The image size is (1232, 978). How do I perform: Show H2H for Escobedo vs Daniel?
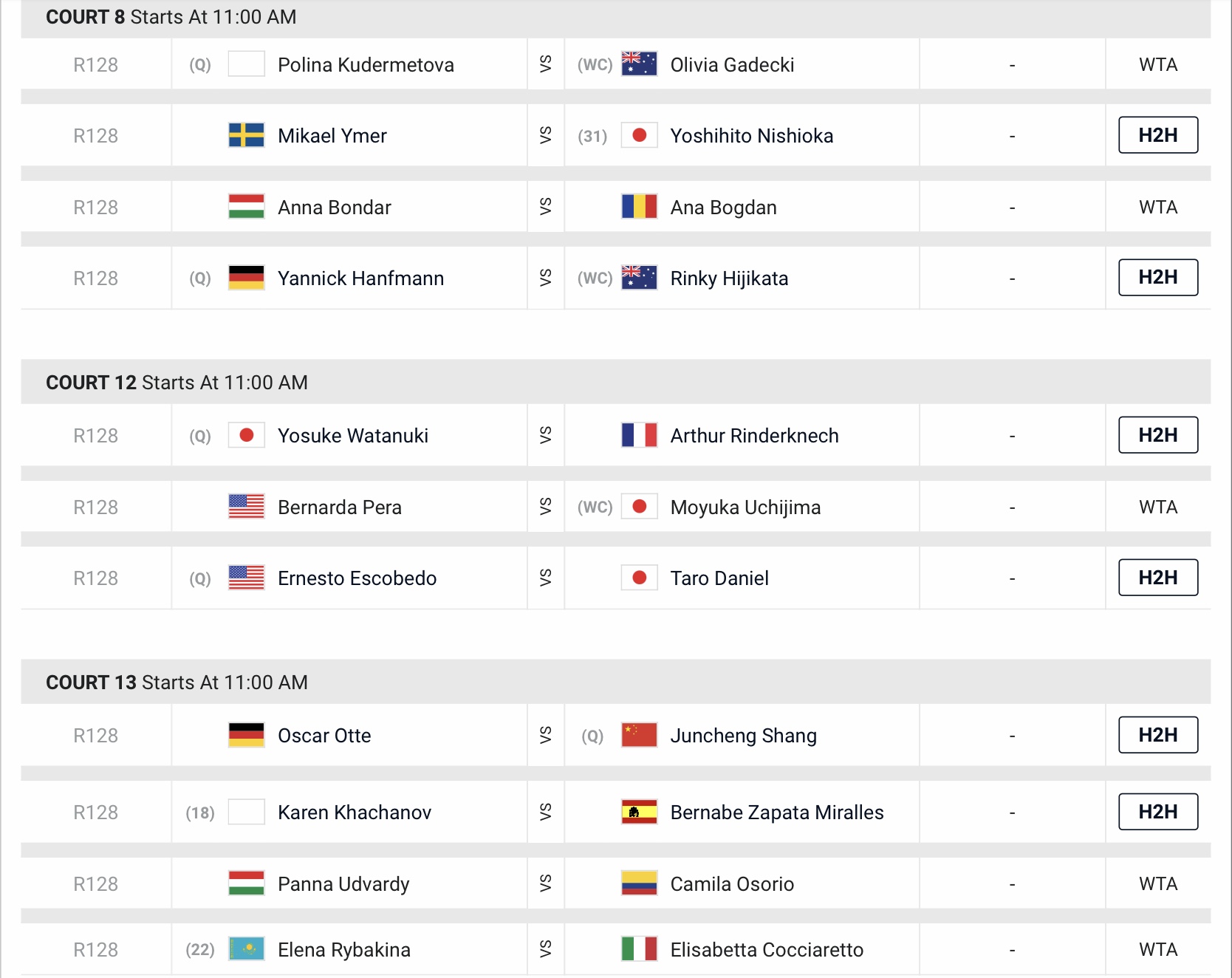[x=1157, y=578]
